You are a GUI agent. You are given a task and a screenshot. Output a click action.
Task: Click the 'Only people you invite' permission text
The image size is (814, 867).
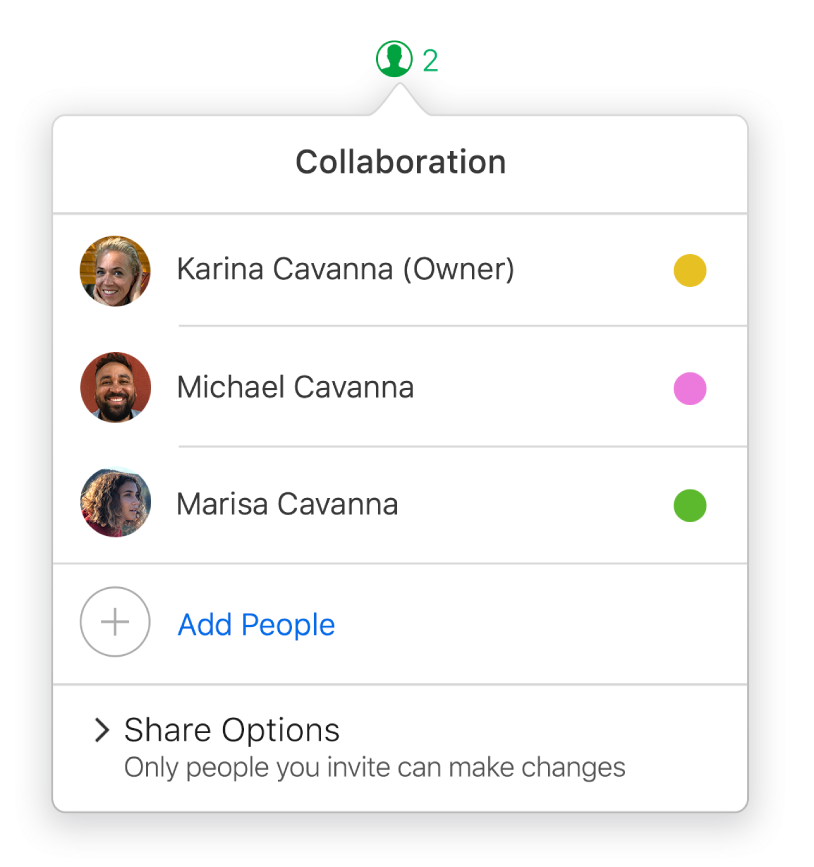374,767
